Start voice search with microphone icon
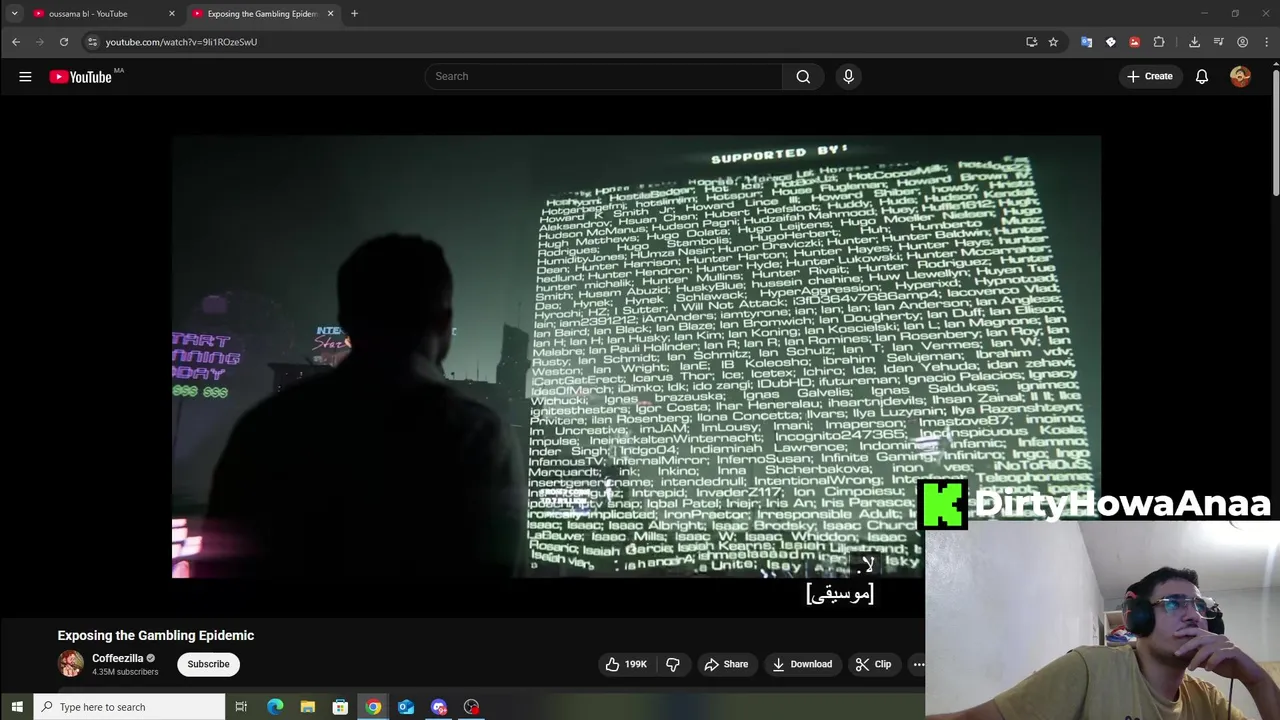The height and width of the screenshot is (720, 1280). (x=848, y=76)
